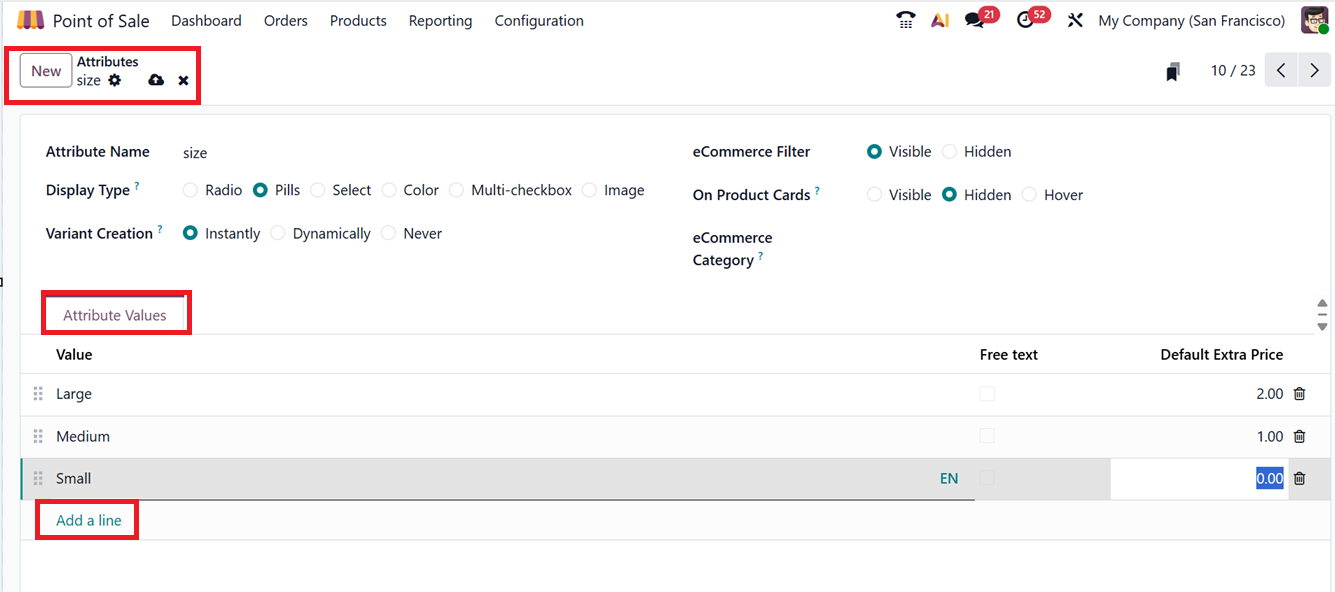Open the chat messages icon
This screenshot has width=1335, height=592.
point(975,20)
